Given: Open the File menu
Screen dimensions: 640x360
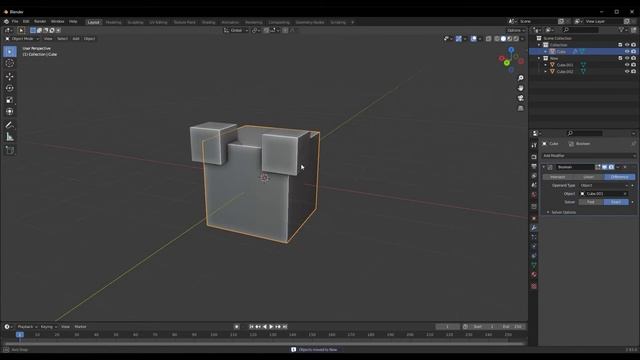Looking at the screenshot, I should click(x=15, y=22).
